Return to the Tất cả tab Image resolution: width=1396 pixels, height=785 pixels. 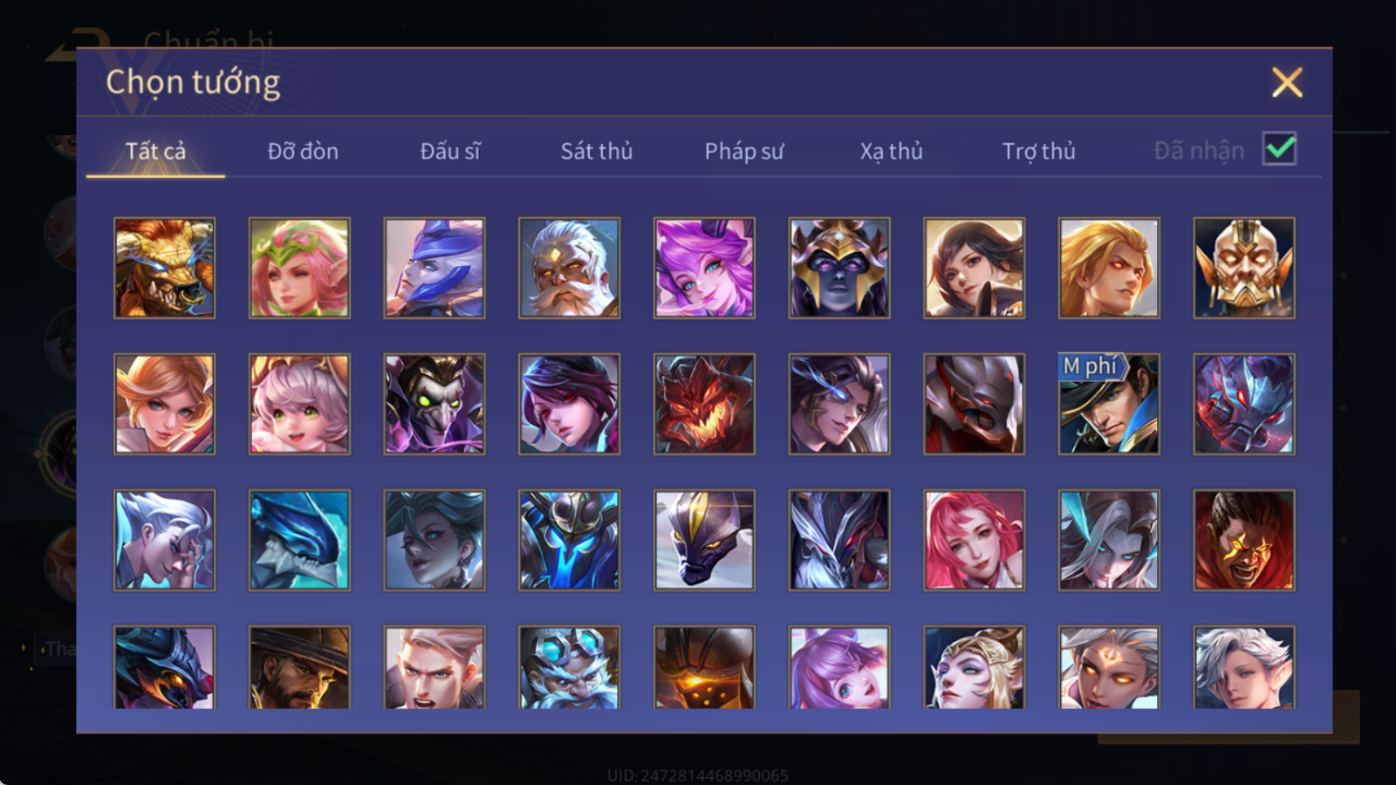pos(156,151)
